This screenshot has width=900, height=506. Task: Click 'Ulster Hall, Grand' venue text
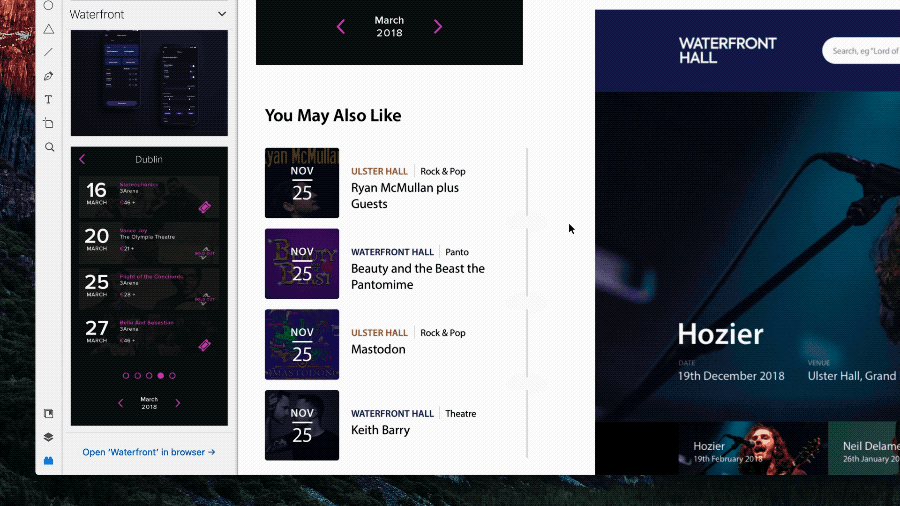click(852, 376)
